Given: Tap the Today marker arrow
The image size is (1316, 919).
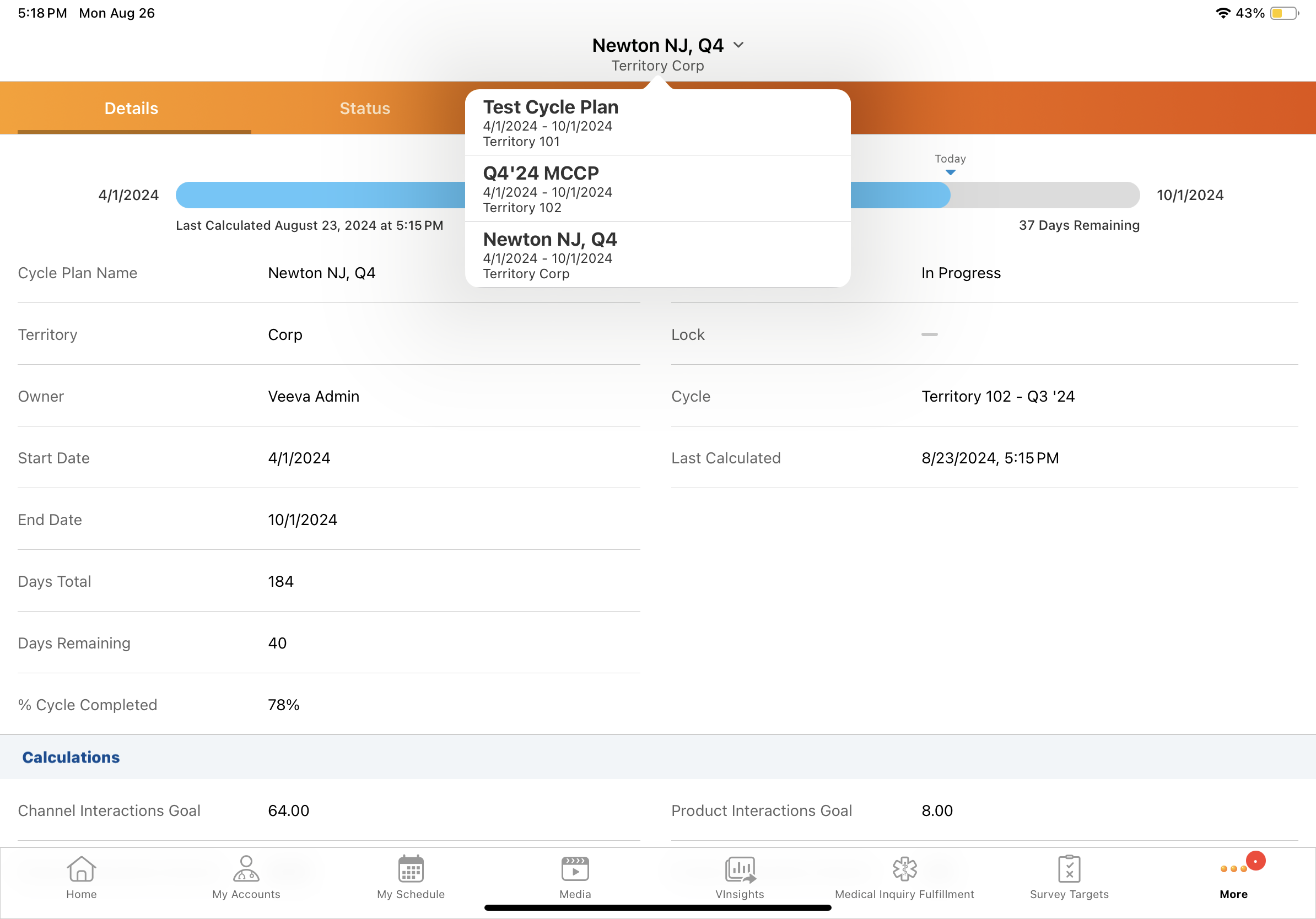Looking at the screenshot, I should coord(950,172).
